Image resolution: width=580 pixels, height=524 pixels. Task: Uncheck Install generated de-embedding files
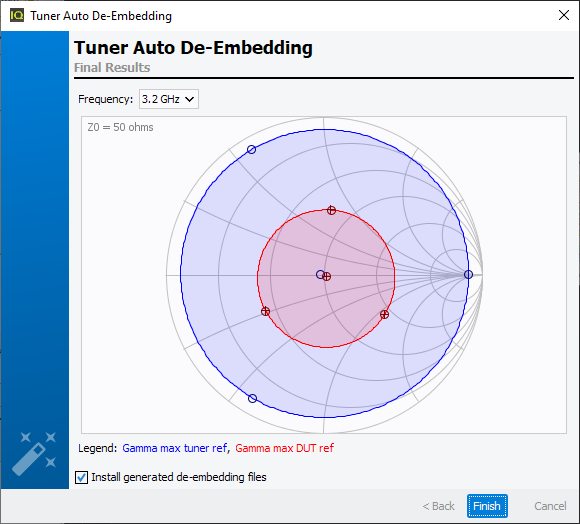click(x=81, y=477)
